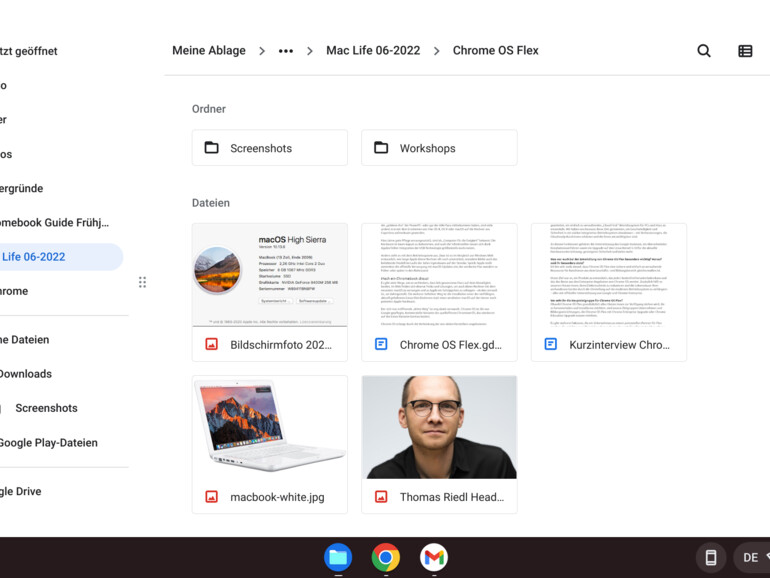The image size is (770, 578).
Task: Select Meine Dateien in sidebar
Action: pos(25,340)
